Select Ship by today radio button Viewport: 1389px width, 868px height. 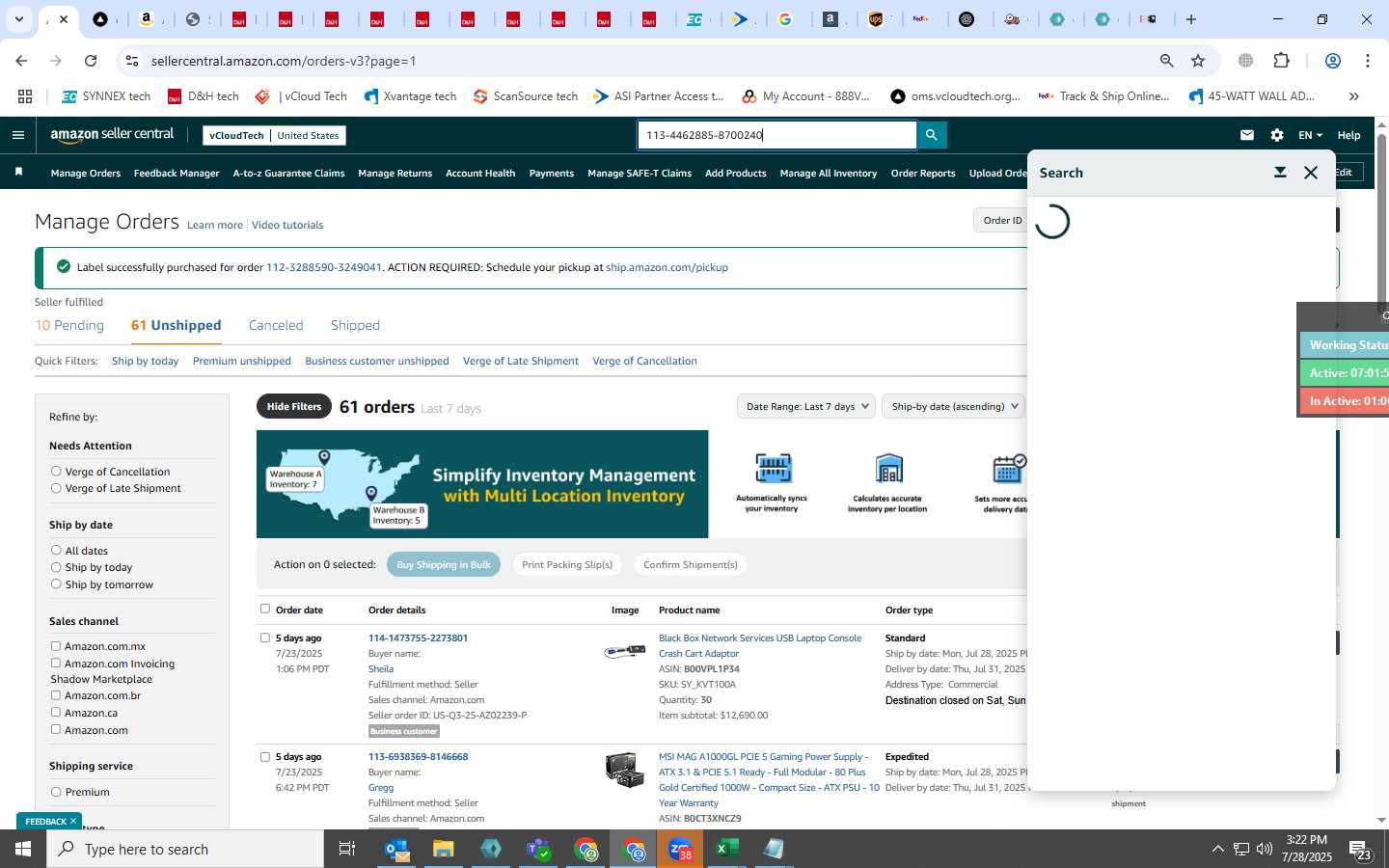point(56,567)
